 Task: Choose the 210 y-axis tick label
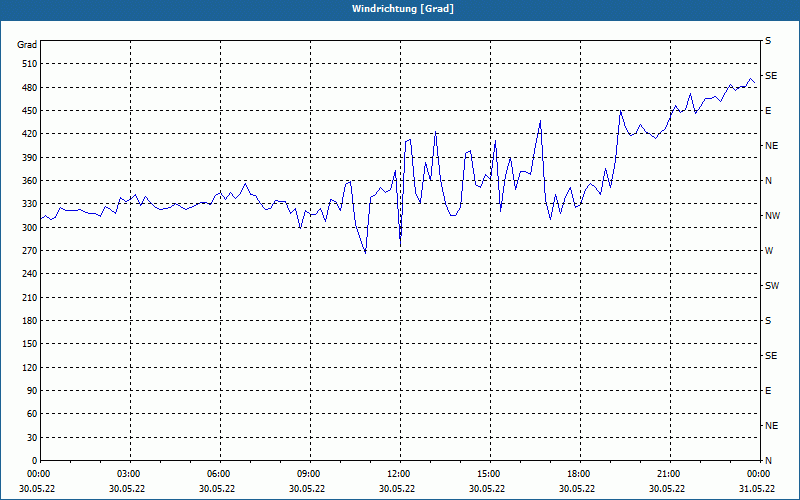pyautogui.click(x=30, y=297)
